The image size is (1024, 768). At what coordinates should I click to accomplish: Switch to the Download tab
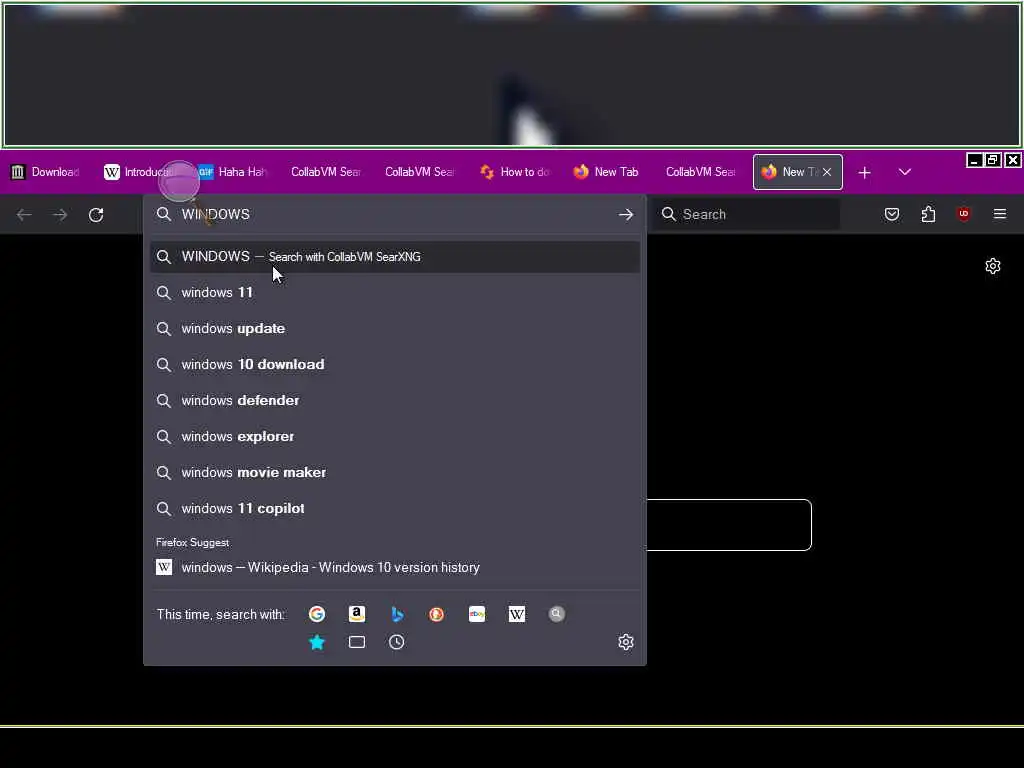click(46, 172)
